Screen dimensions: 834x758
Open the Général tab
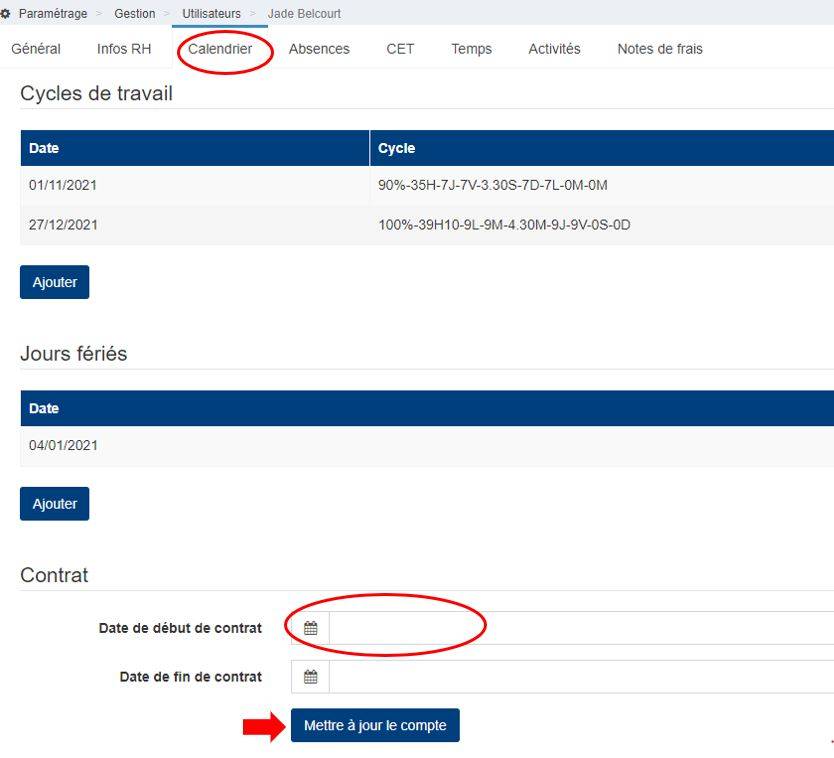pos(36,49)
